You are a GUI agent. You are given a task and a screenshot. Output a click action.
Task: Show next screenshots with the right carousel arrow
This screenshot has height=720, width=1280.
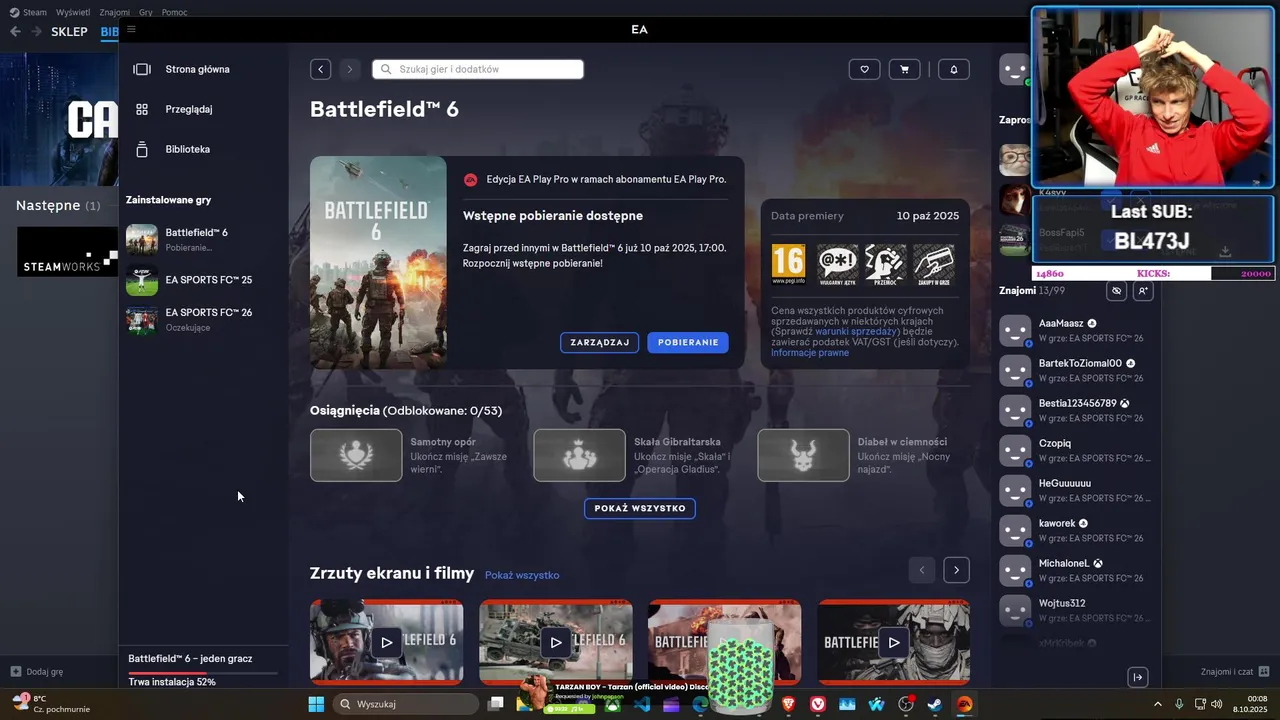(956, 570)
